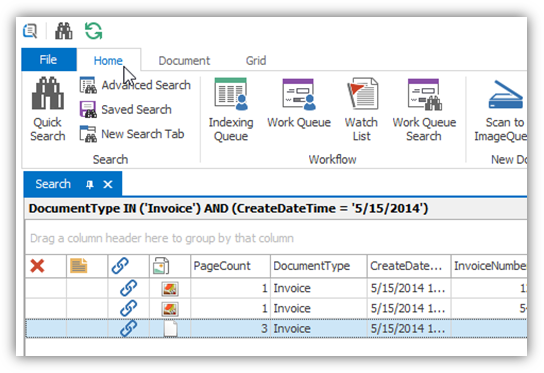The image size is (544, 373).
Task: Pin the Search results tab
Action: pos(90,184)
